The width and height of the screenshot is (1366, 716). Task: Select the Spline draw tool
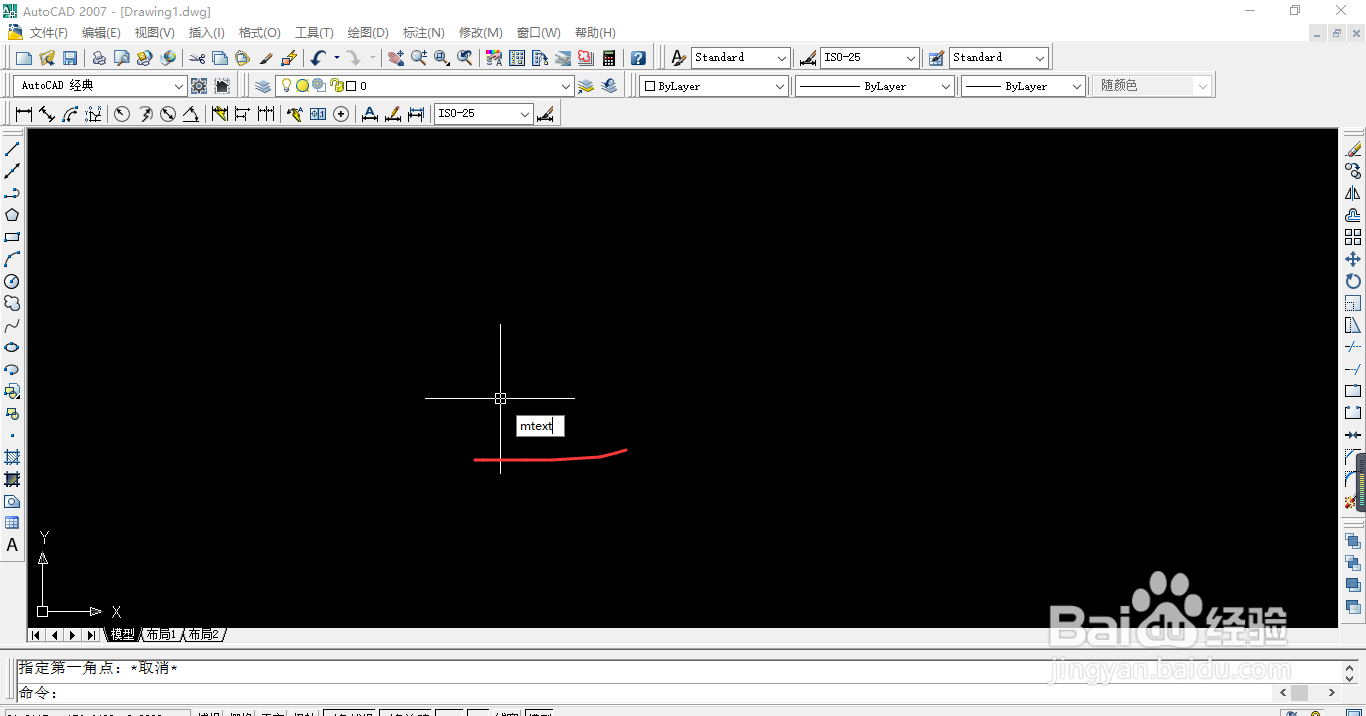12,325
